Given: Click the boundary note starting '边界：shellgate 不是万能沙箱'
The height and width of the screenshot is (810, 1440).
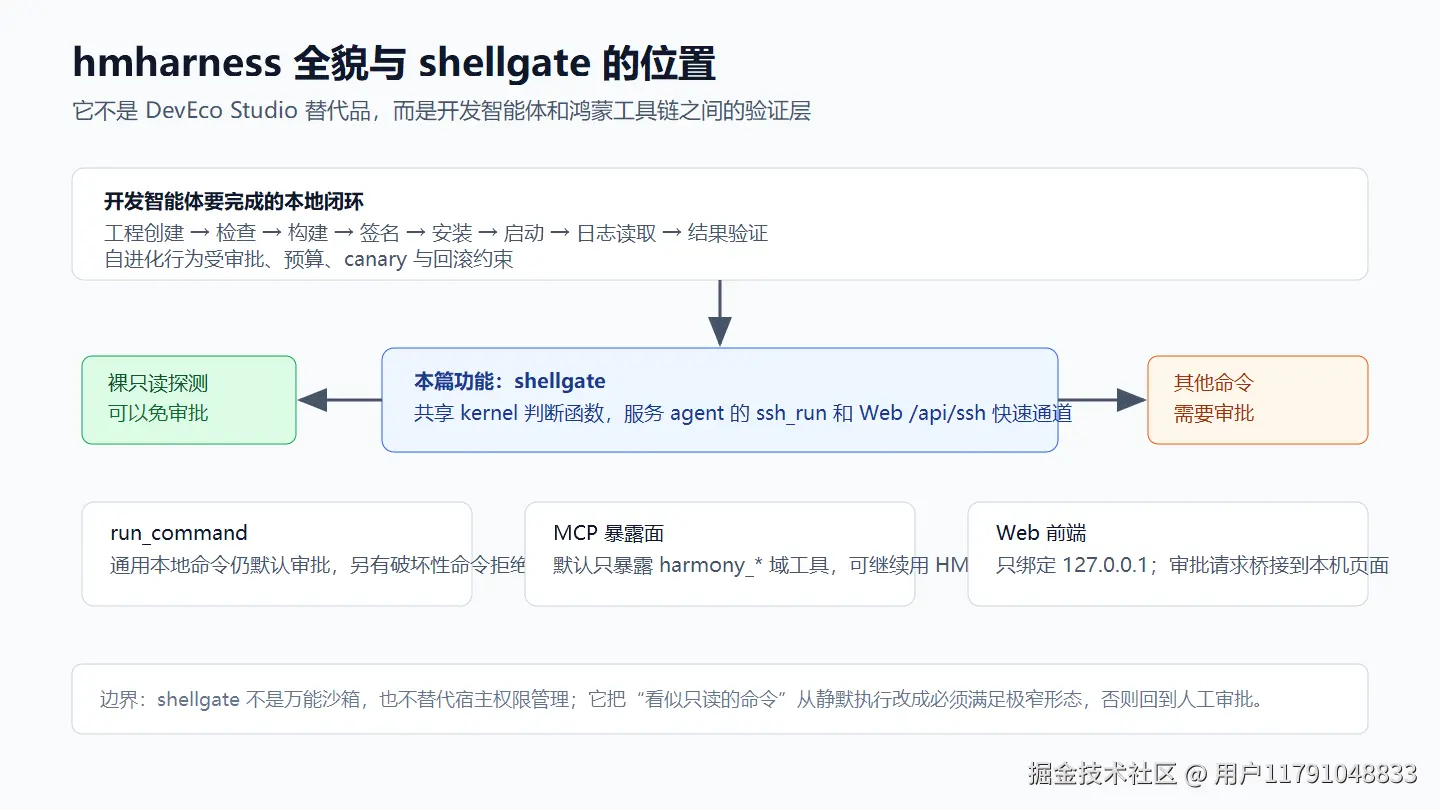Looking at the screenshot, I should point(682,699).
